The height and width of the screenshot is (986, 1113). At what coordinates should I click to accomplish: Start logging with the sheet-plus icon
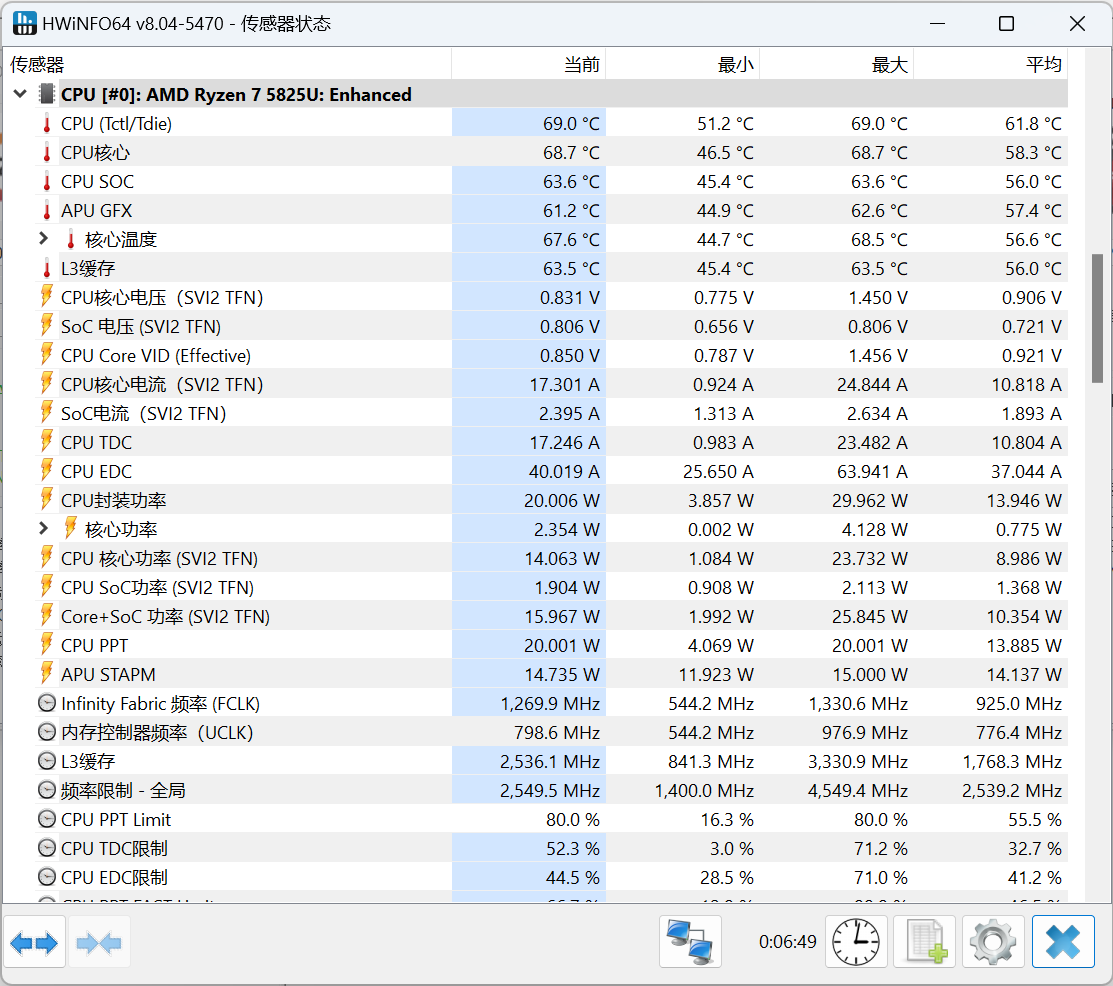[x=925, y=942]
